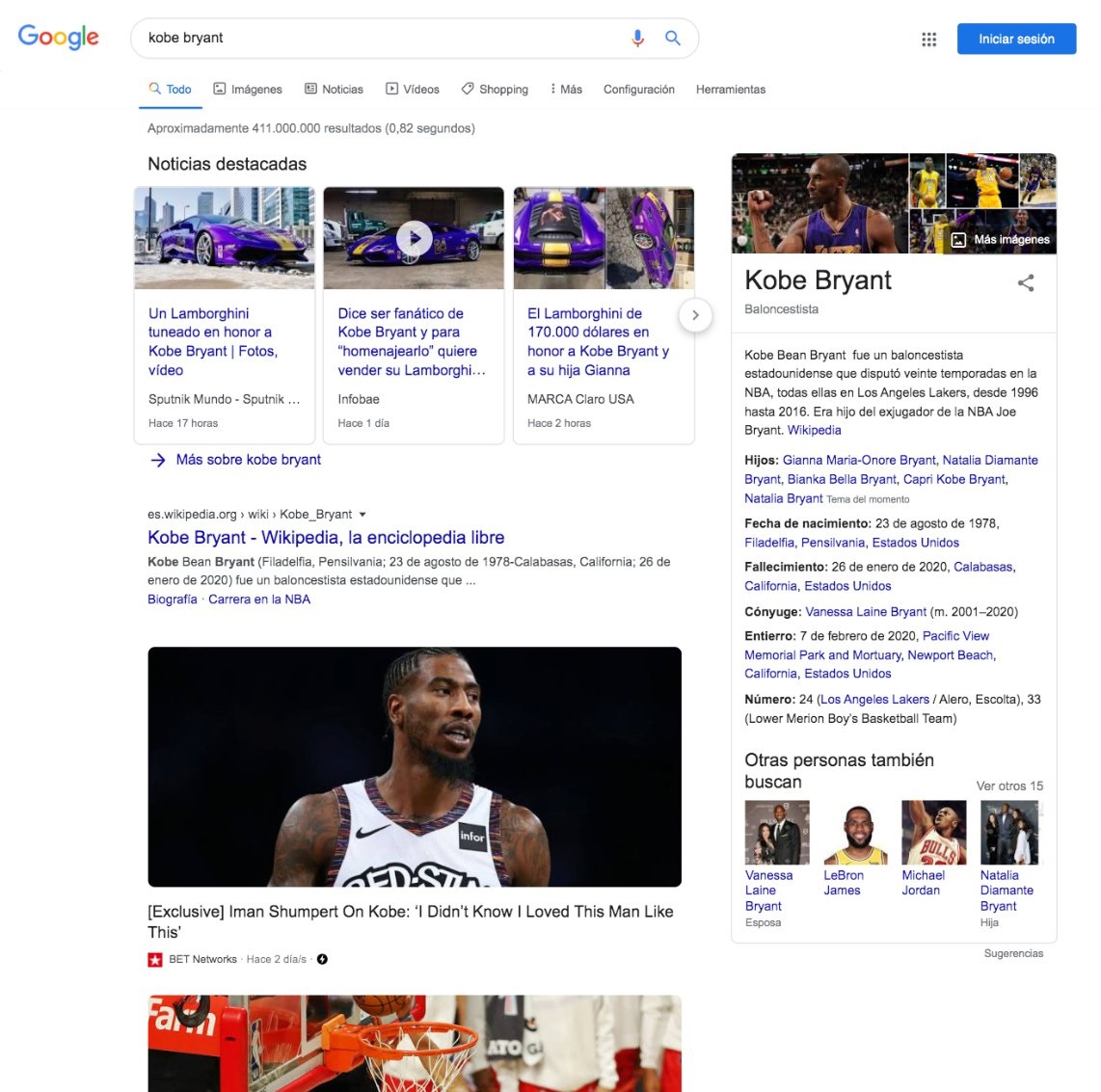The height and width of the screenshot is (1092, 1101).
Task: Click the next arrow on the news carousel
Action: pyautogui.click(x=696, y=315)
